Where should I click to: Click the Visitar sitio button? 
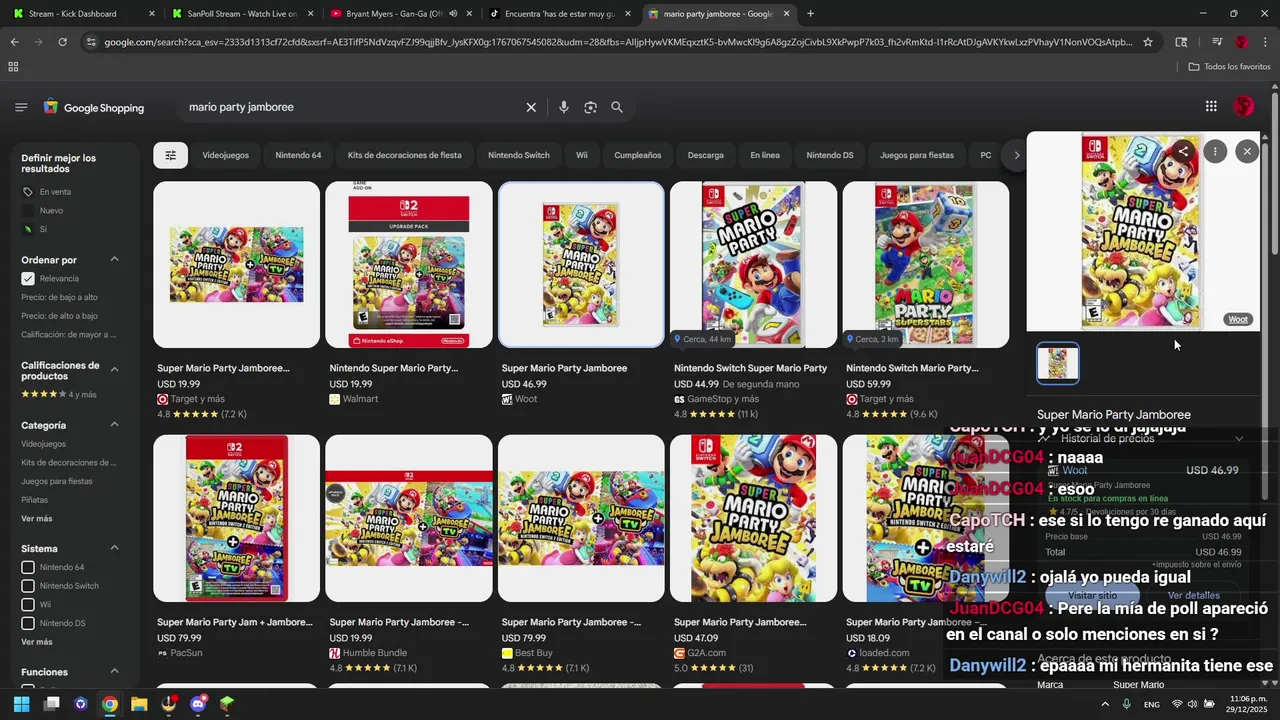tap(1092, 595)
